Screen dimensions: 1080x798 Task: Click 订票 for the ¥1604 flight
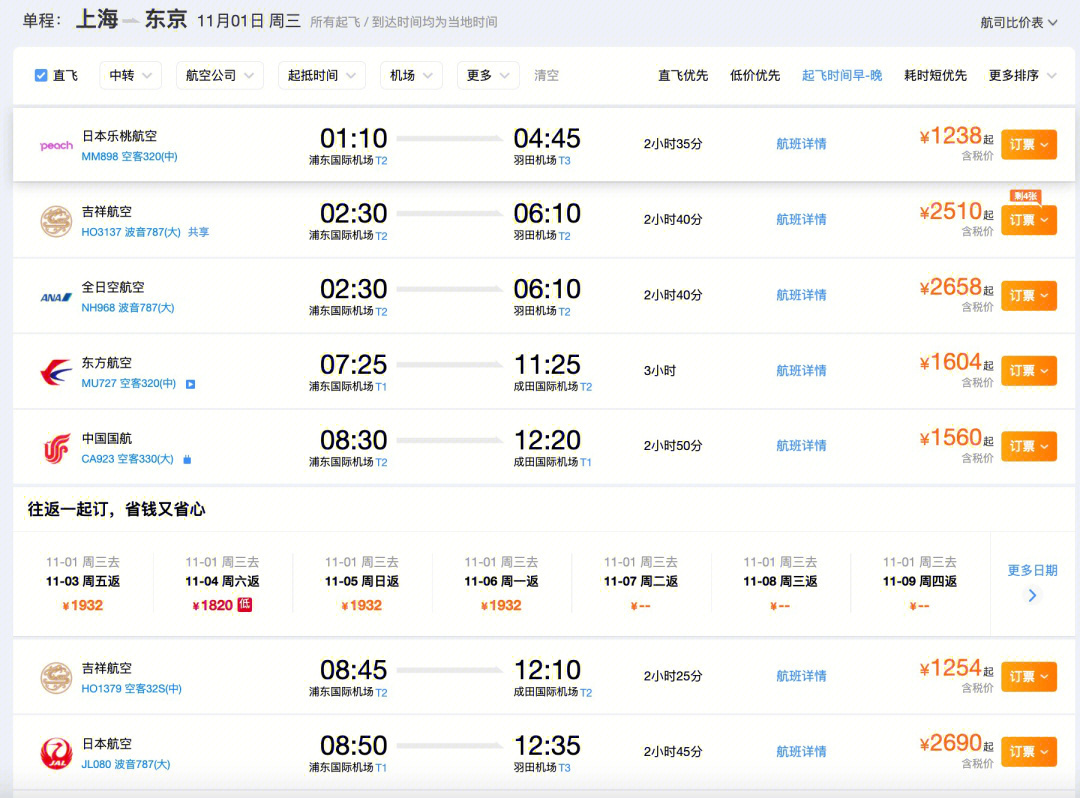[x=1028, y=371]
